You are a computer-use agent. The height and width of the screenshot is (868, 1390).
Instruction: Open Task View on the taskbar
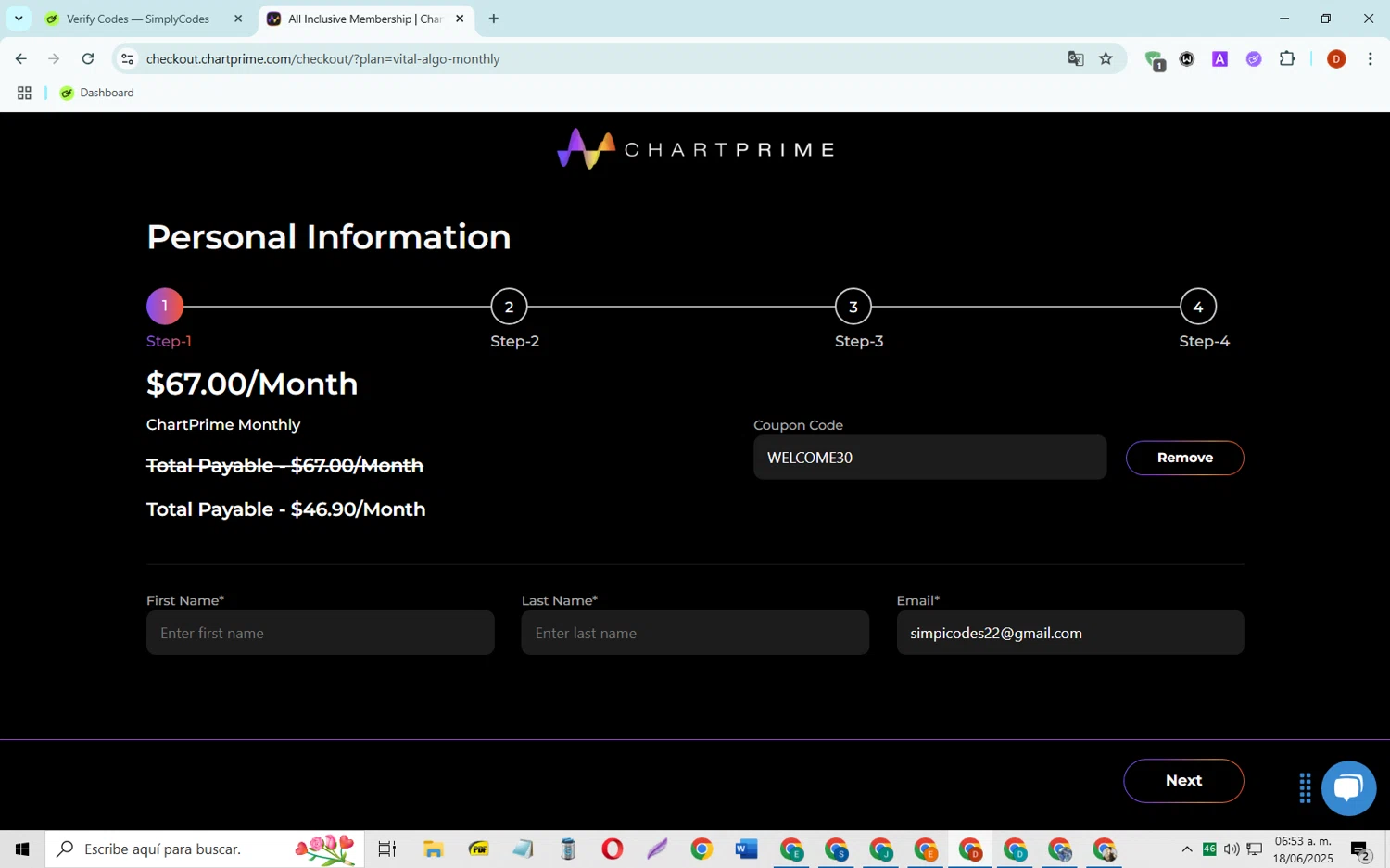pos(386,849)
